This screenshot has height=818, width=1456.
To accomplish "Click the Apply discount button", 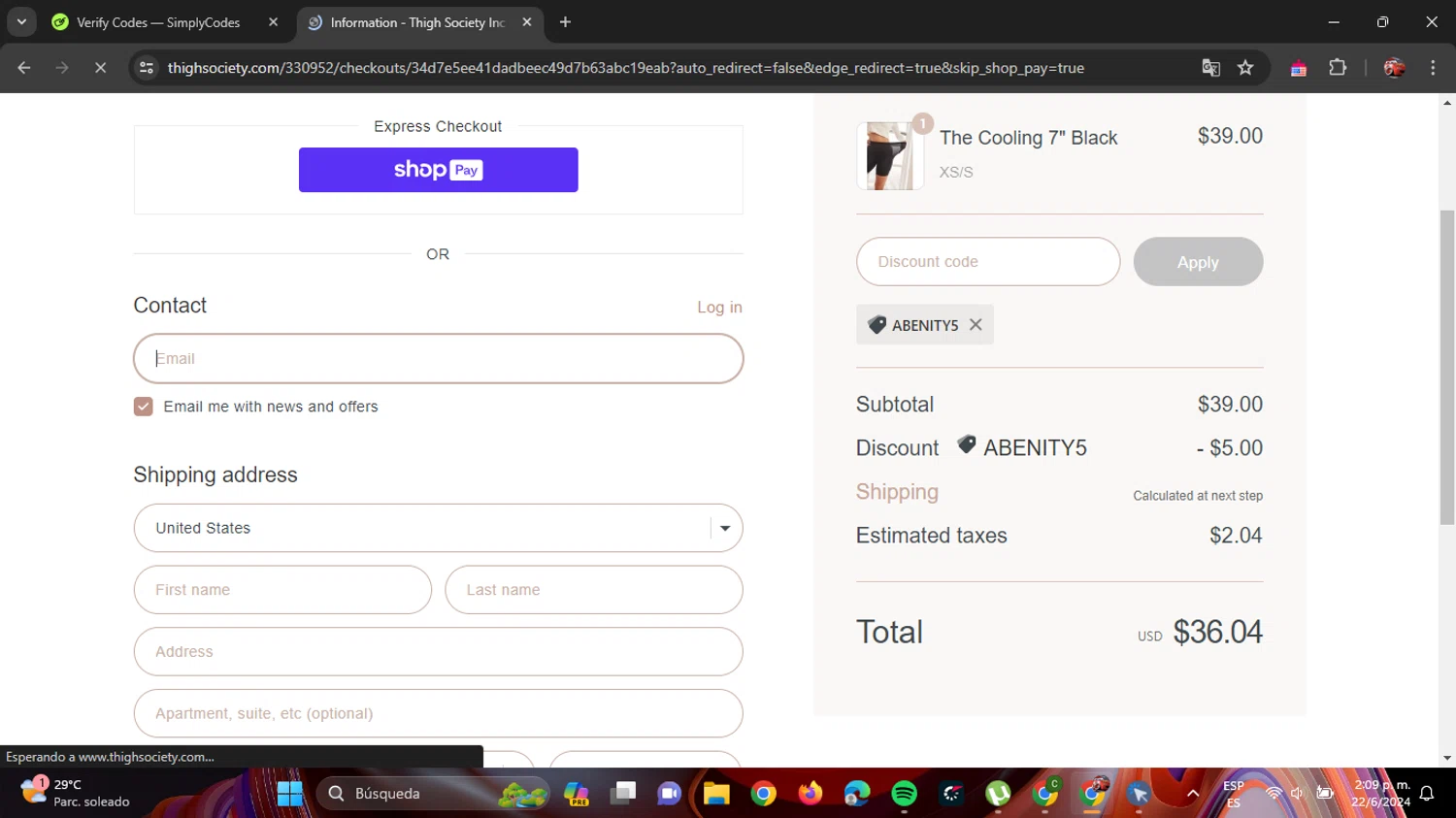I will click(x=1198, y=262).
